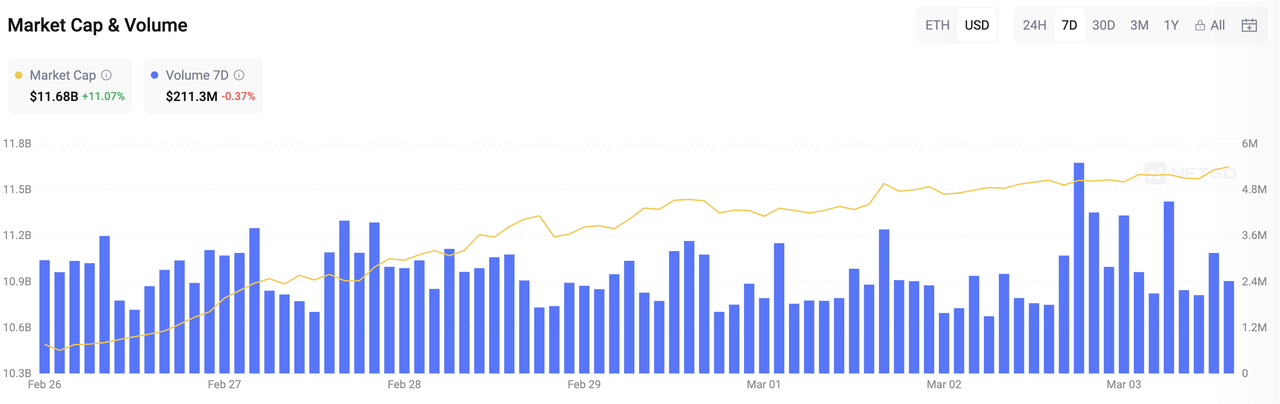Screen dimensions: 1280x404
Task: Click the yellow Market Cap legend dot
Action: (x=18, y=75)
